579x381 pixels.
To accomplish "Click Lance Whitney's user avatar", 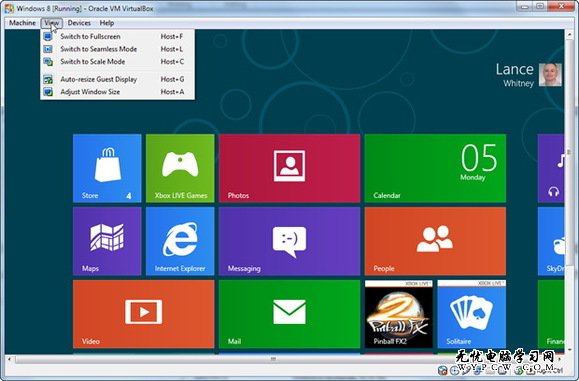I will click(550, 75).
